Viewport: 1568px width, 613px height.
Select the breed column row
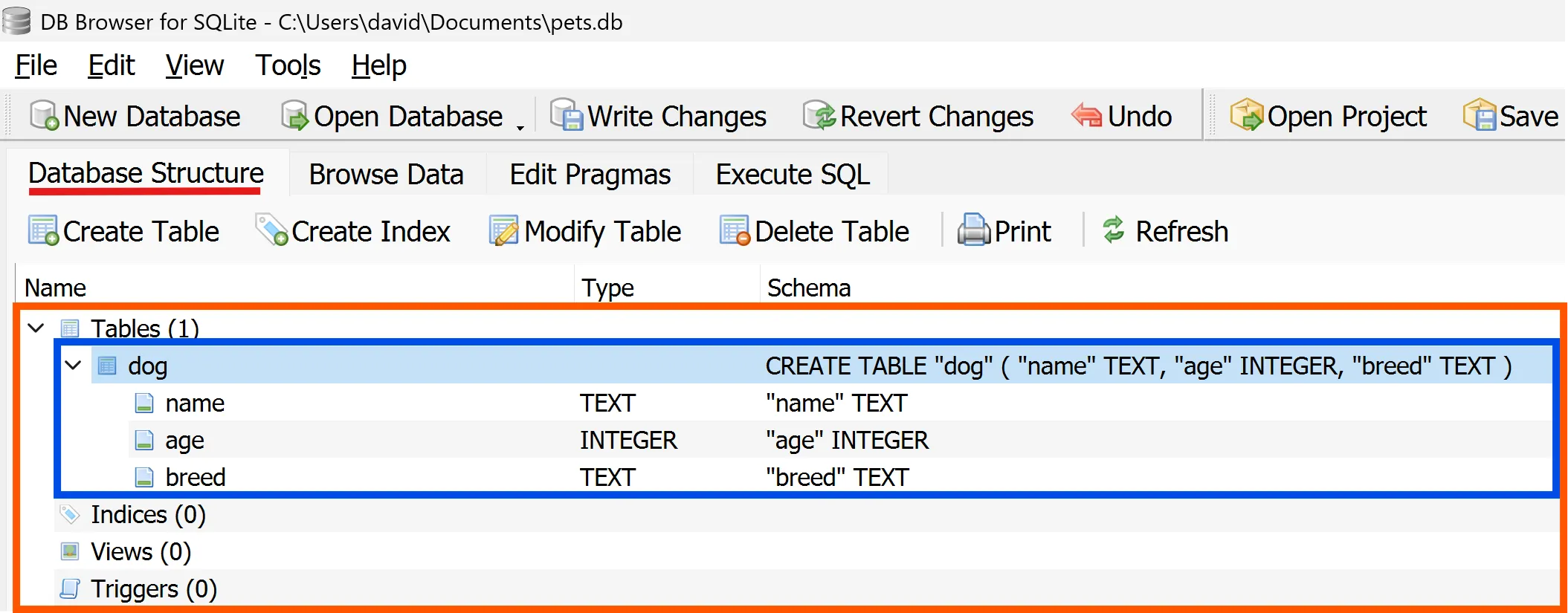pos(196,477)
